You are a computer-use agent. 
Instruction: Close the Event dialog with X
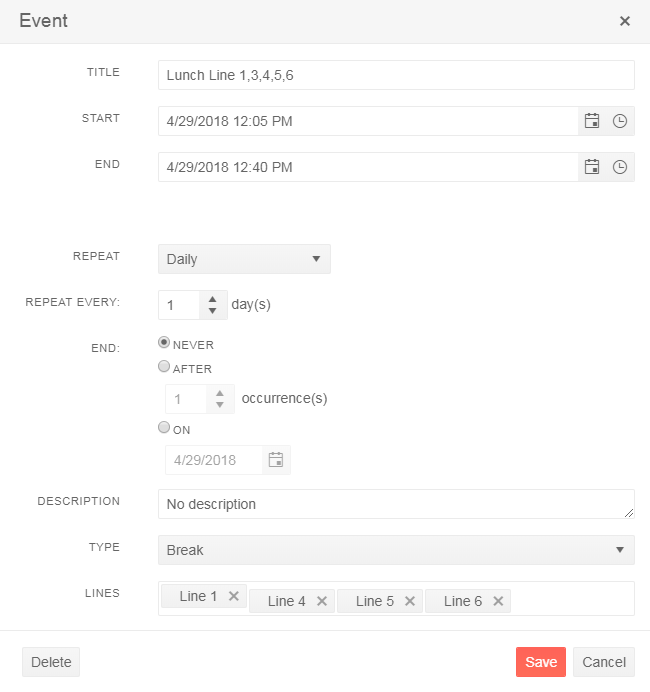pos(625,21)
